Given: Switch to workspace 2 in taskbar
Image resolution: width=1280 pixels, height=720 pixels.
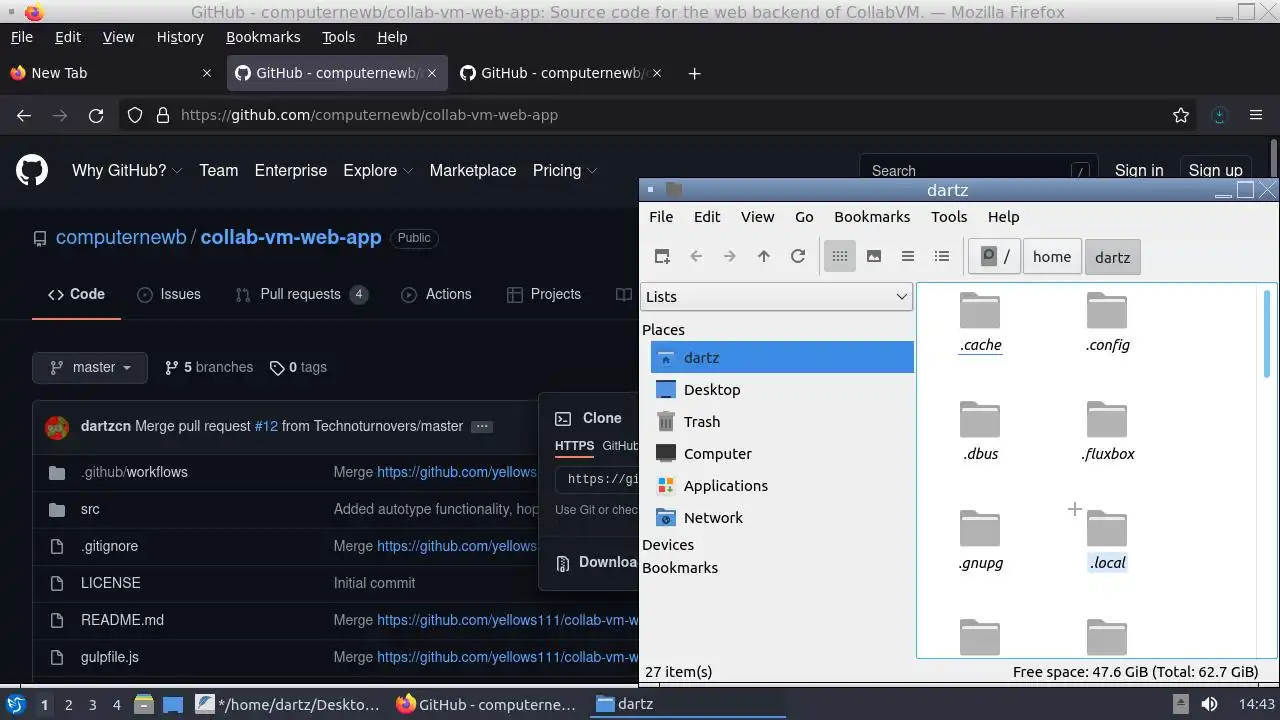Looking at the screenshot, I should (x=68, y=704).
